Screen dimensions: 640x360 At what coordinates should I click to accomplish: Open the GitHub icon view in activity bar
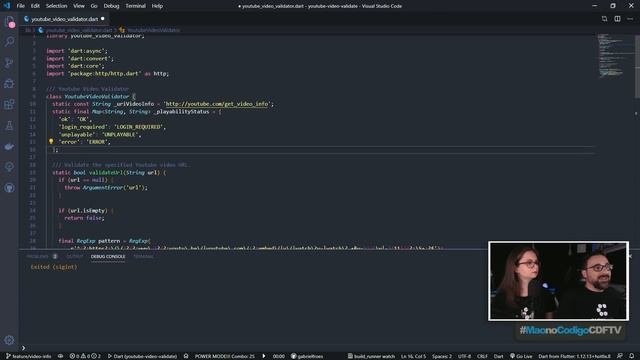pos(9,188)
